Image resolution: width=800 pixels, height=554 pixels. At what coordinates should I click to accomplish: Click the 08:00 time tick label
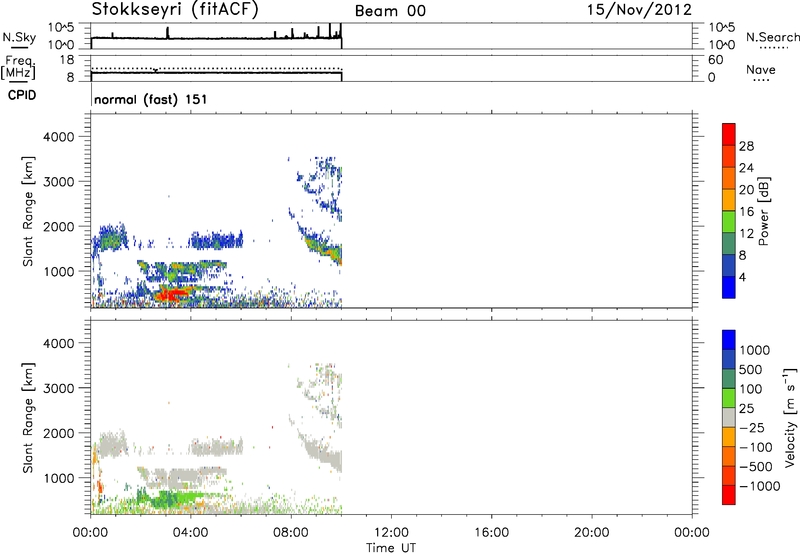pyautogui.click(x=291, y=533)
